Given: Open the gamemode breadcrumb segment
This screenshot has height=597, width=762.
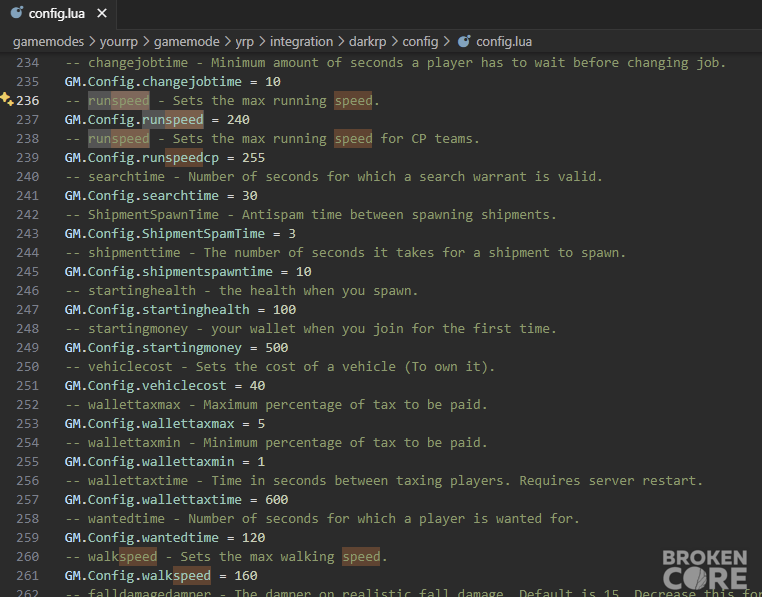Looking at the screenshot, I should [187, 42].
